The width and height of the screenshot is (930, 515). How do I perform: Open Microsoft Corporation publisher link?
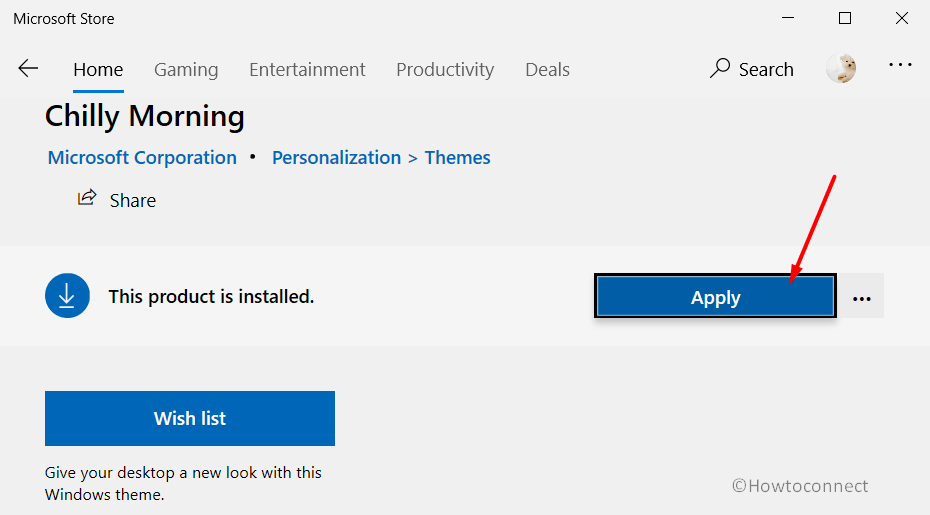[x=142, y=158]
